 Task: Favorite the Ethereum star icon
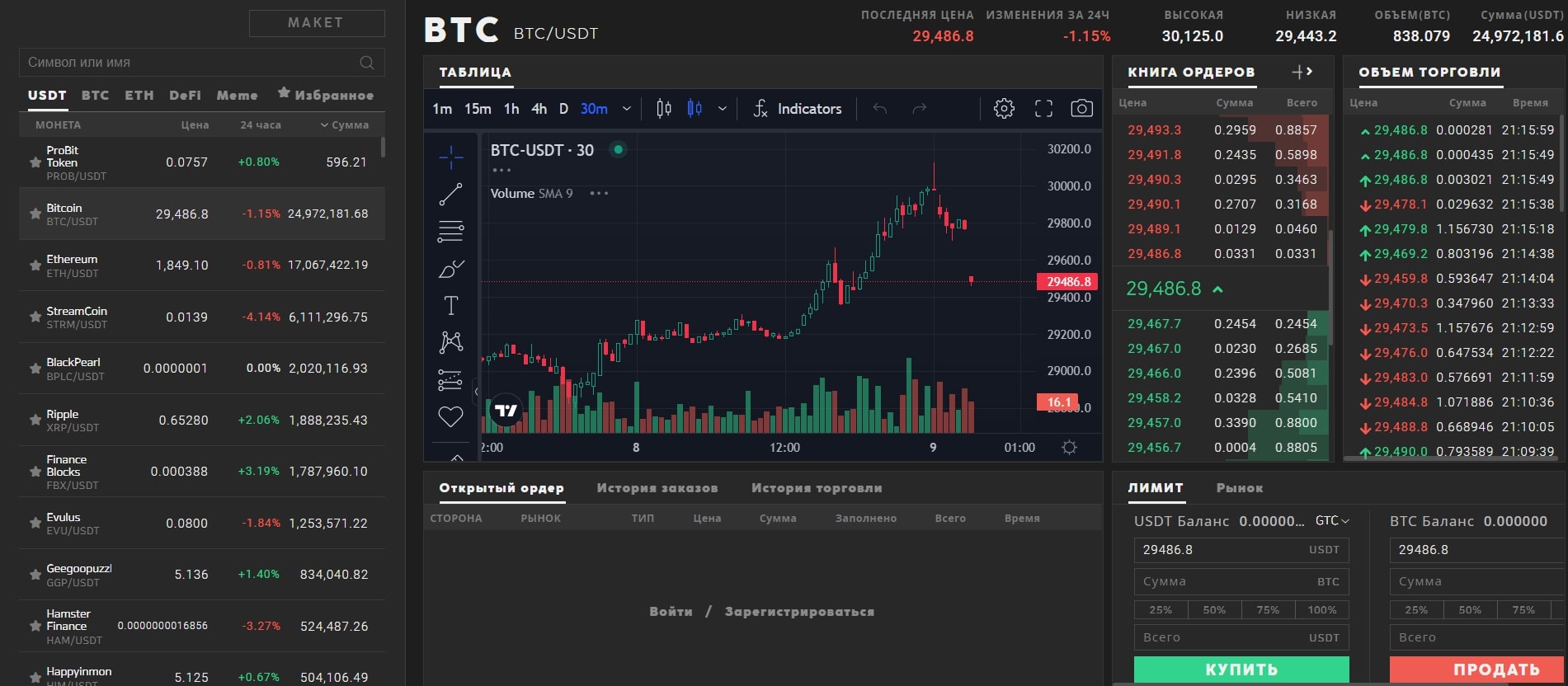coord(35,265)
